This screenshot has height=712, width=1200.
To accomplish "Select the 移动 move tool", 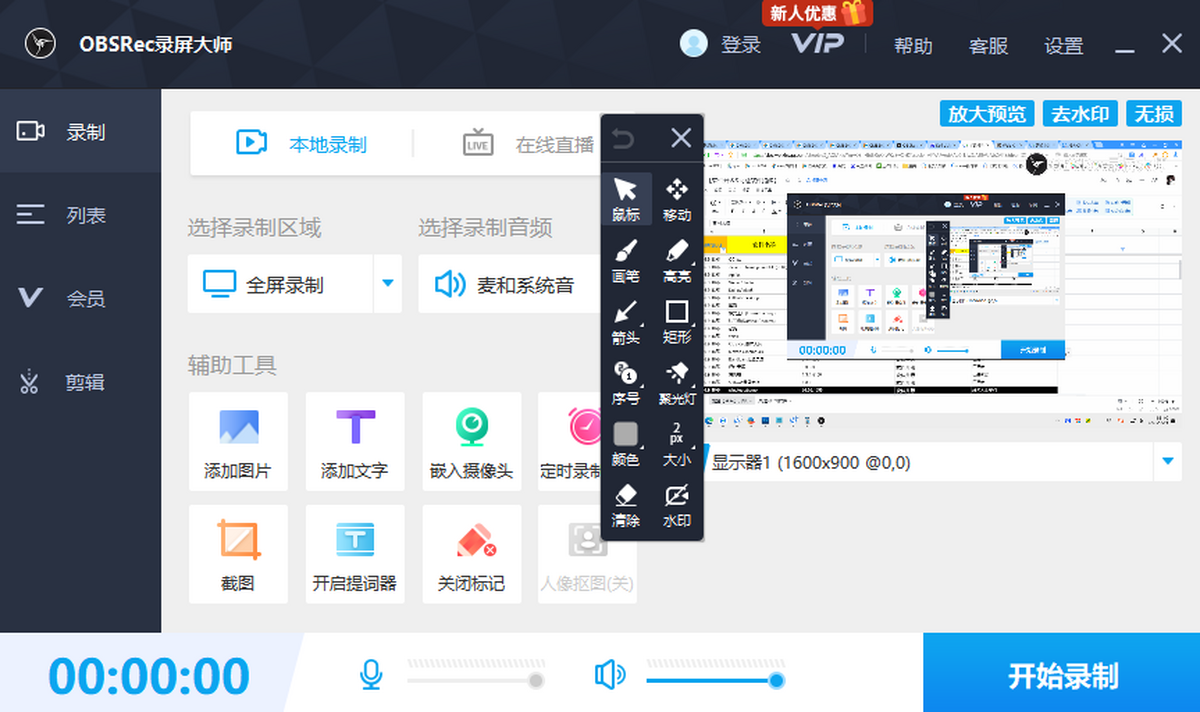I will click(x=677, y=199).
